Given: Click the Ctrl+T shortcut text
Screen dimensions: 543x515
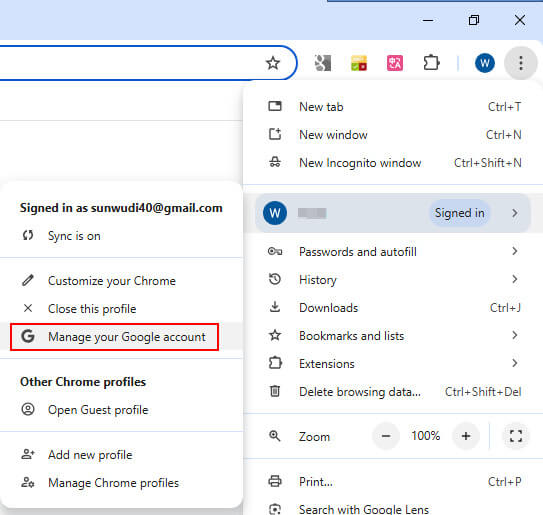Looking at the screenshot, I should (x=505, y=107).
